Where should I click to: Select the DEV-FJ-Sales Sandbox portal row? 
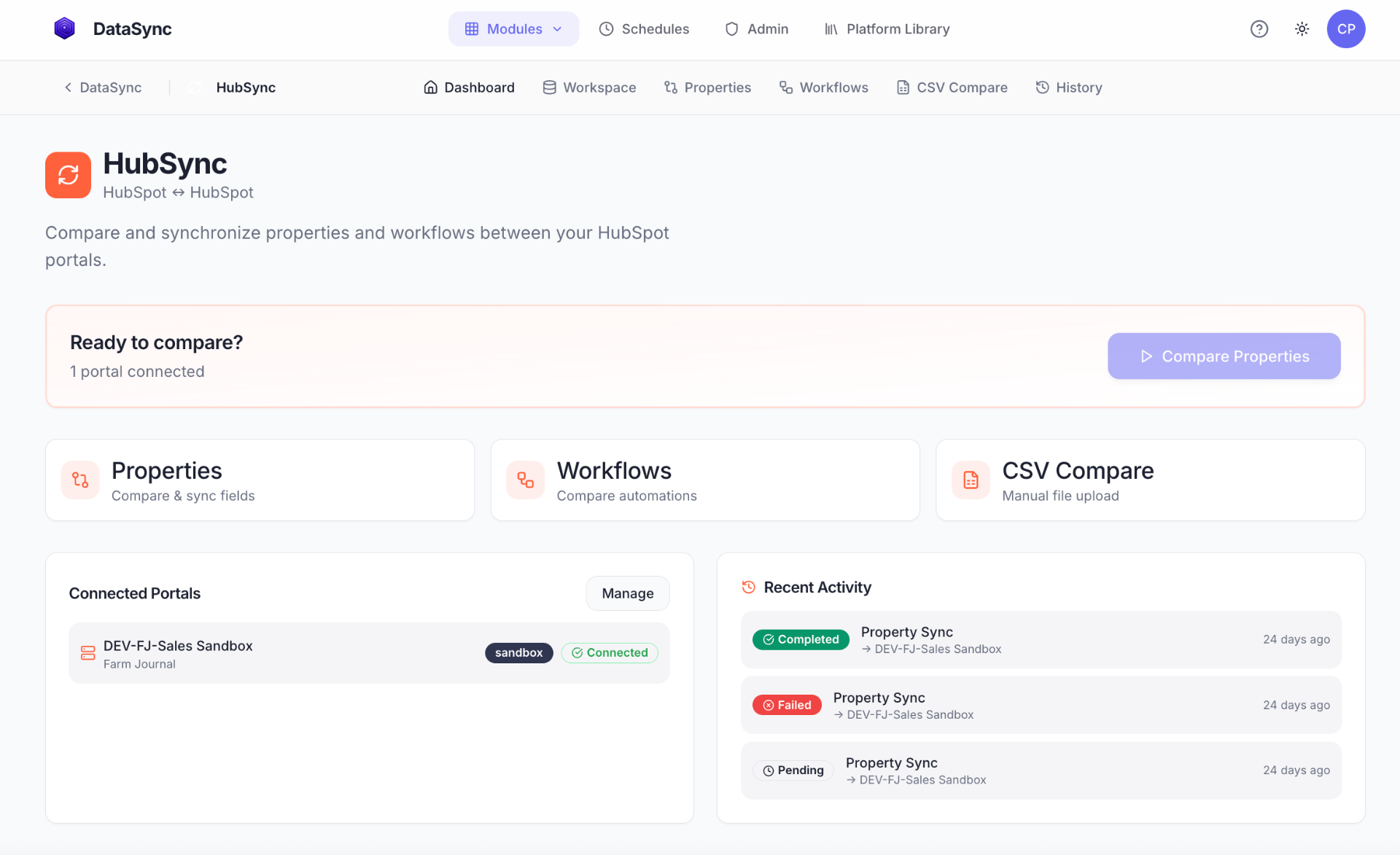(369, 653)
